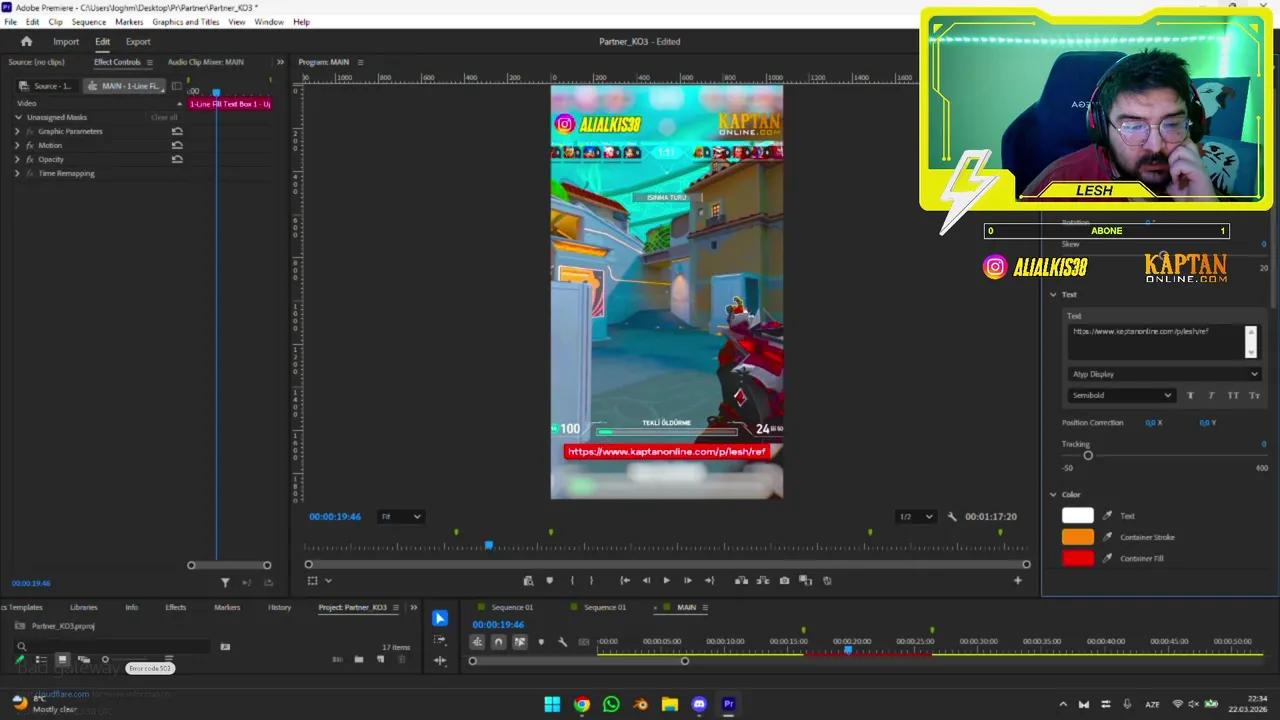Create a new bin in Project panel
The width and height of the screenshot is (1280, 720).
tap(359, 659)
